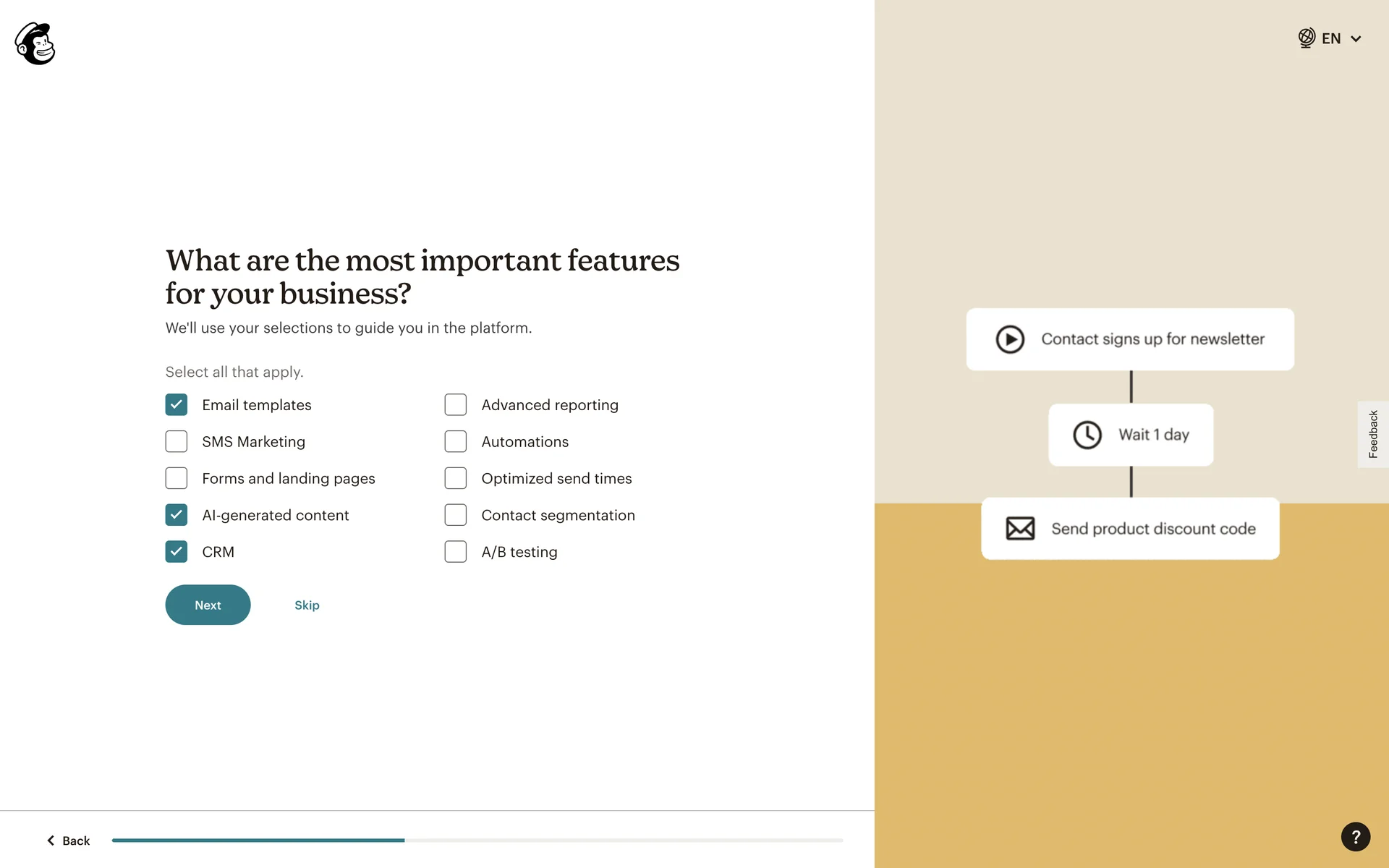This screenshot has width=1389, height=868.
Task: Click the play icon on newsletter card
Action: (1010, 339)
